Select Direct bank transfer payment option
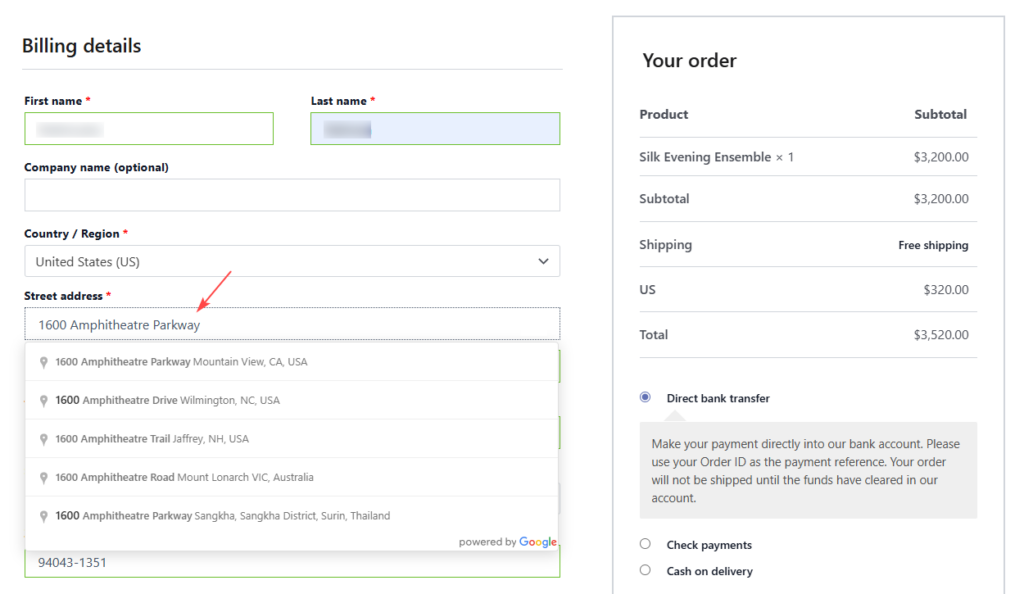The image size is (1024, 594). pos(645,398)
